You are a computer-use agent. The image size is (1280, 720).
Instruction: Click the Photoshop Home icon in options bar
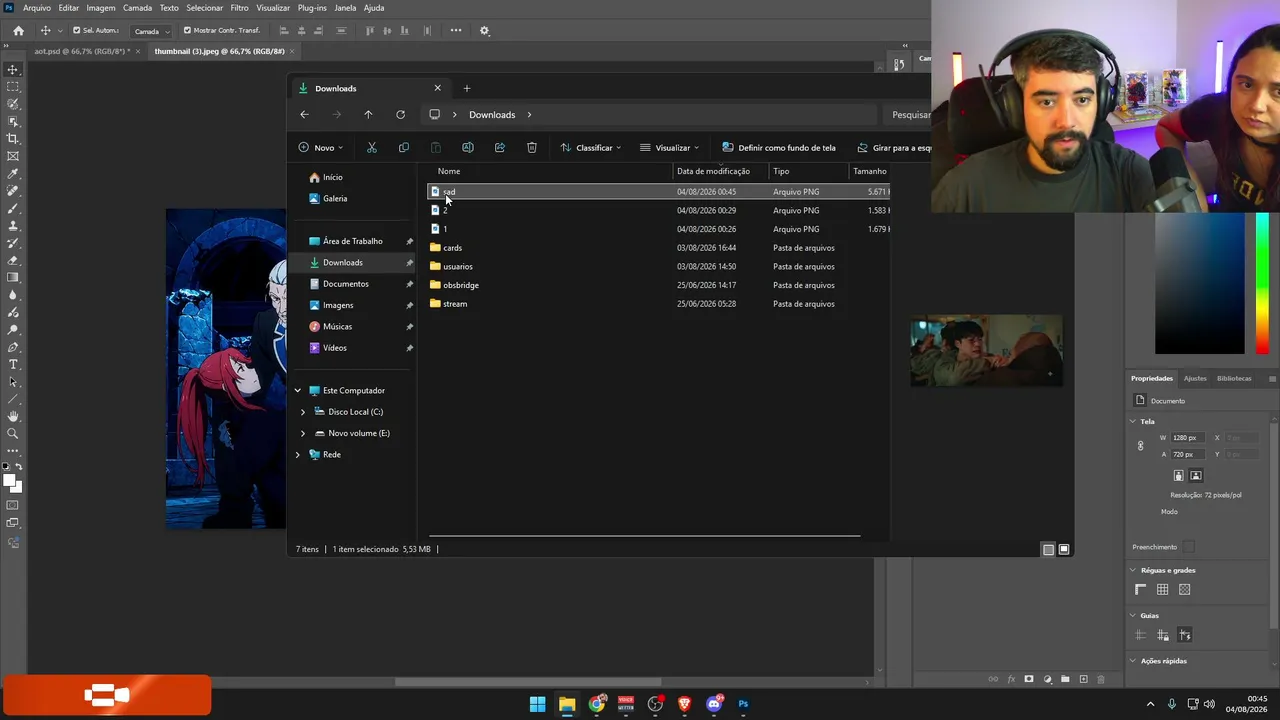(18, 30)
